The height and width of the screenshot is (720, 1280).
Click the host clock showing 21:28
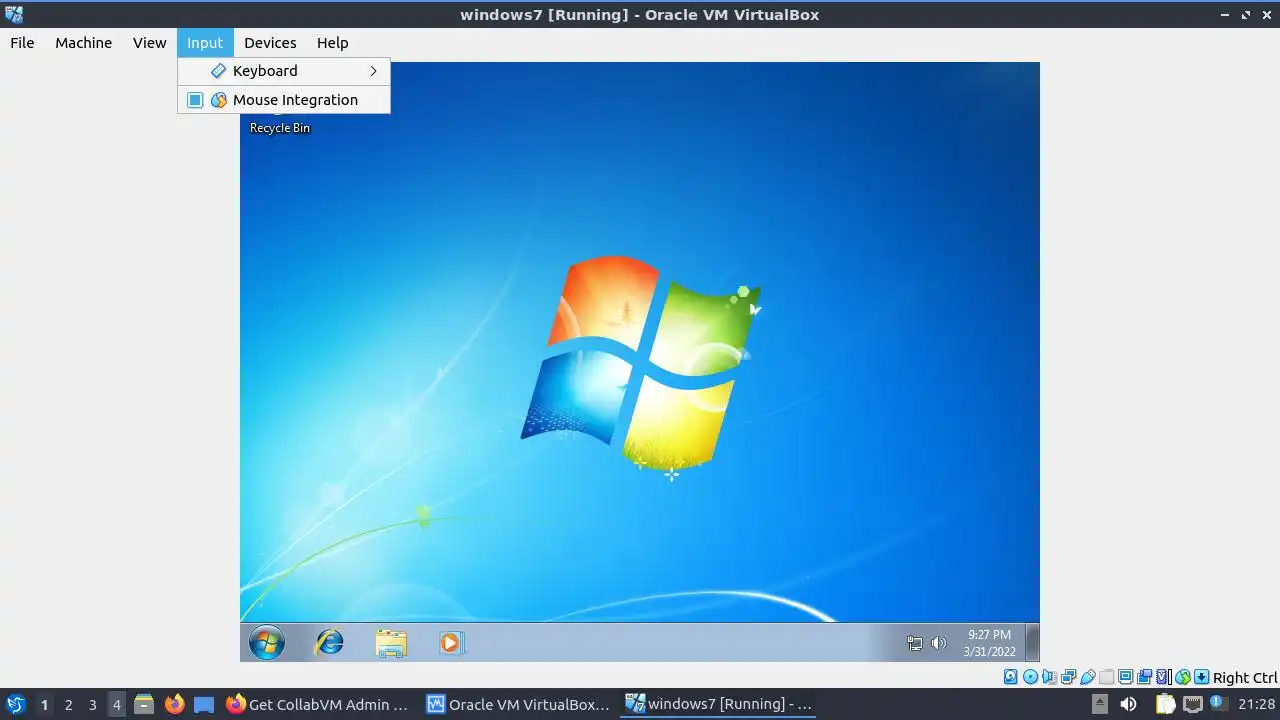[1257, 704]
